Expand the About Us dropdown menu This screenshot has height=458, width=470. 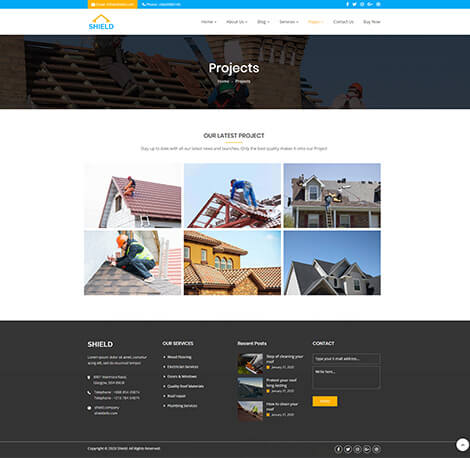coord(237,22)
